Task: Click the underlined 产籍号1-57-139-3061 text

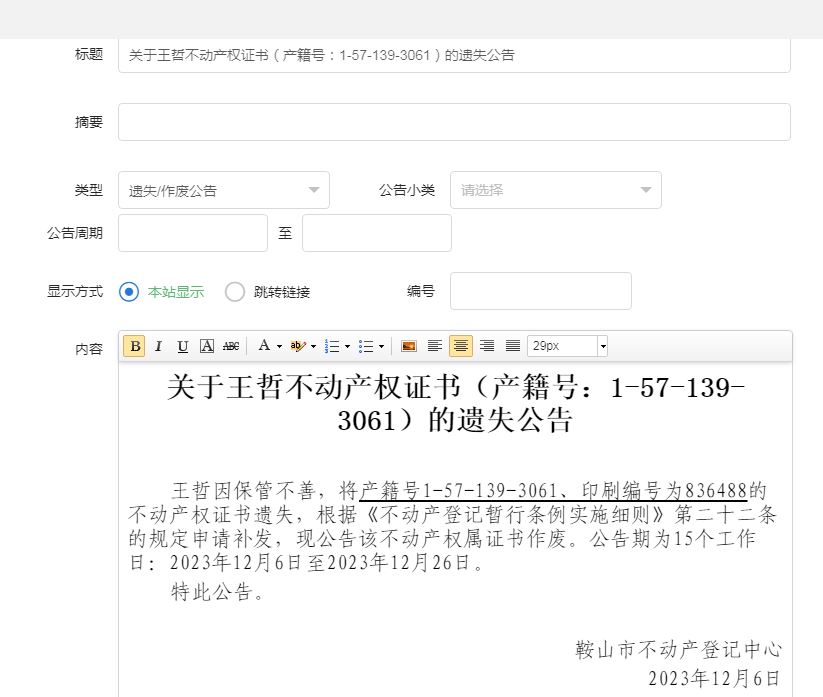Action: pos(458,491)
